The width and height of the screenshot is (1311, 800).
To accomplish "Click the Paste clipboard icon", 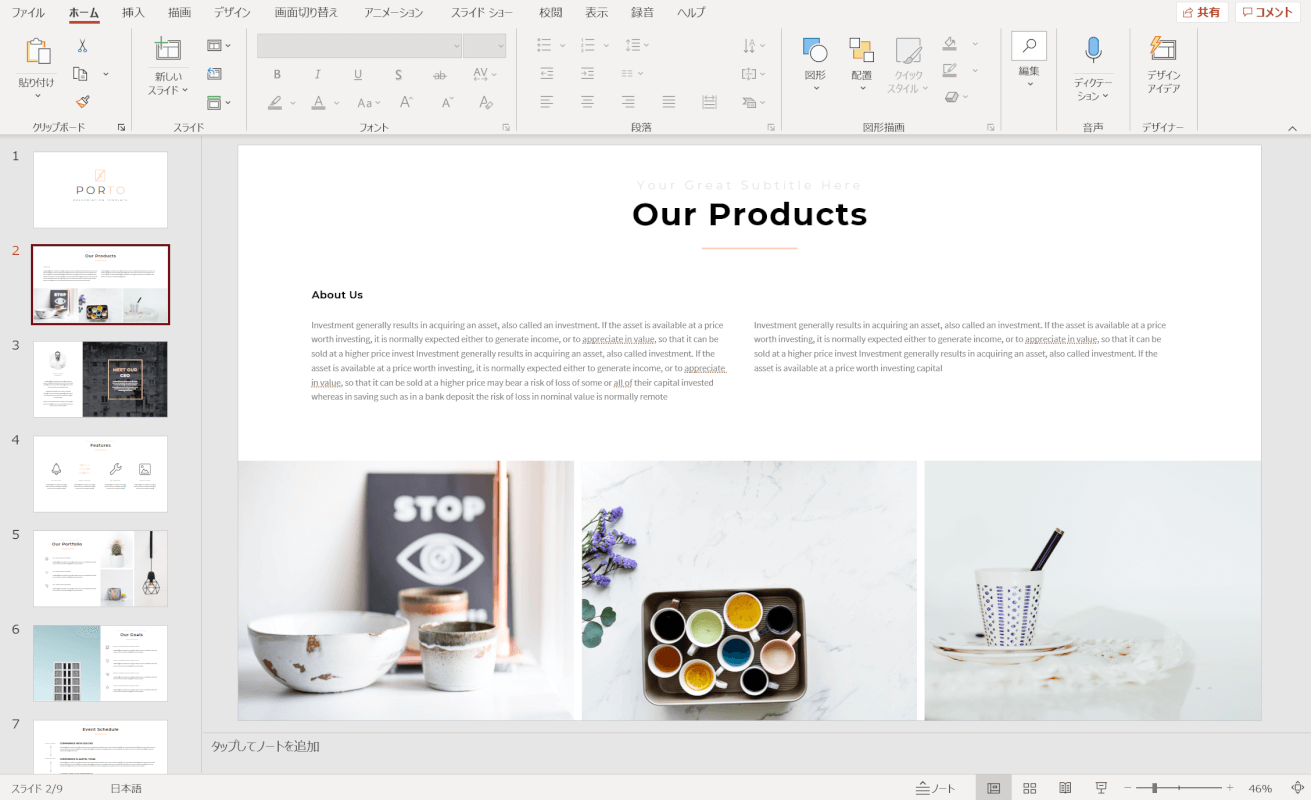I will (38, 52).
